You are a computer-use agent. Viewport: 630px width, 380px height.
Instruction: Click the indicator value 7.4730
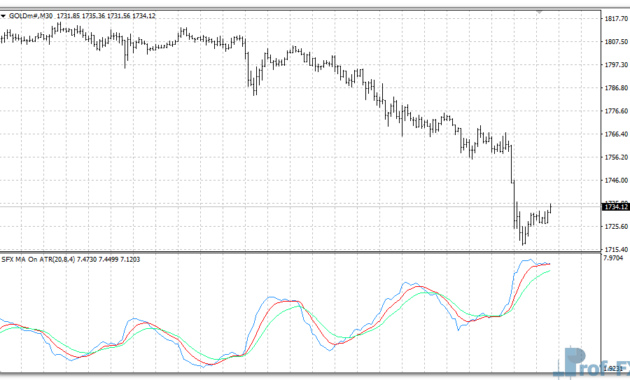[x=87, y=259]
